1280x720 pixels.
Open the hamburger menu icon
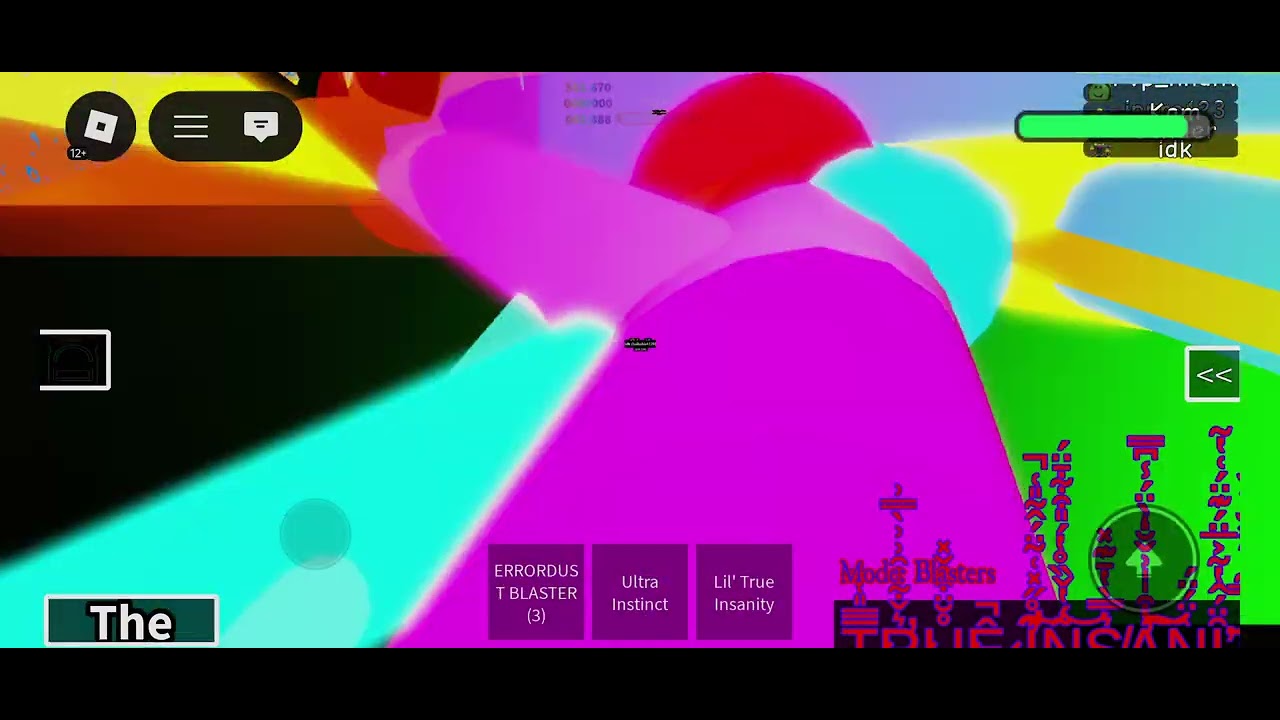pos(190,127)
